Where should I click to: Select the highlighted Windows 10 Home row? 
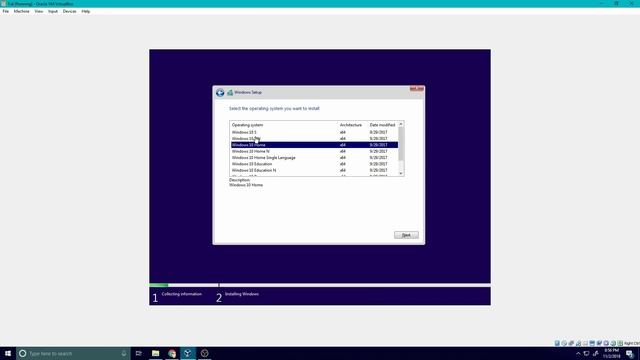tap(314, 145)
